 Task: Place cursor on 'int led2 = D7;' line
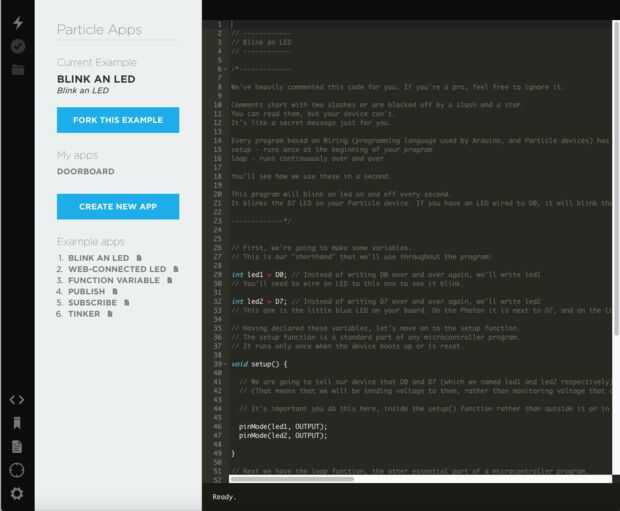coord(260,301)
